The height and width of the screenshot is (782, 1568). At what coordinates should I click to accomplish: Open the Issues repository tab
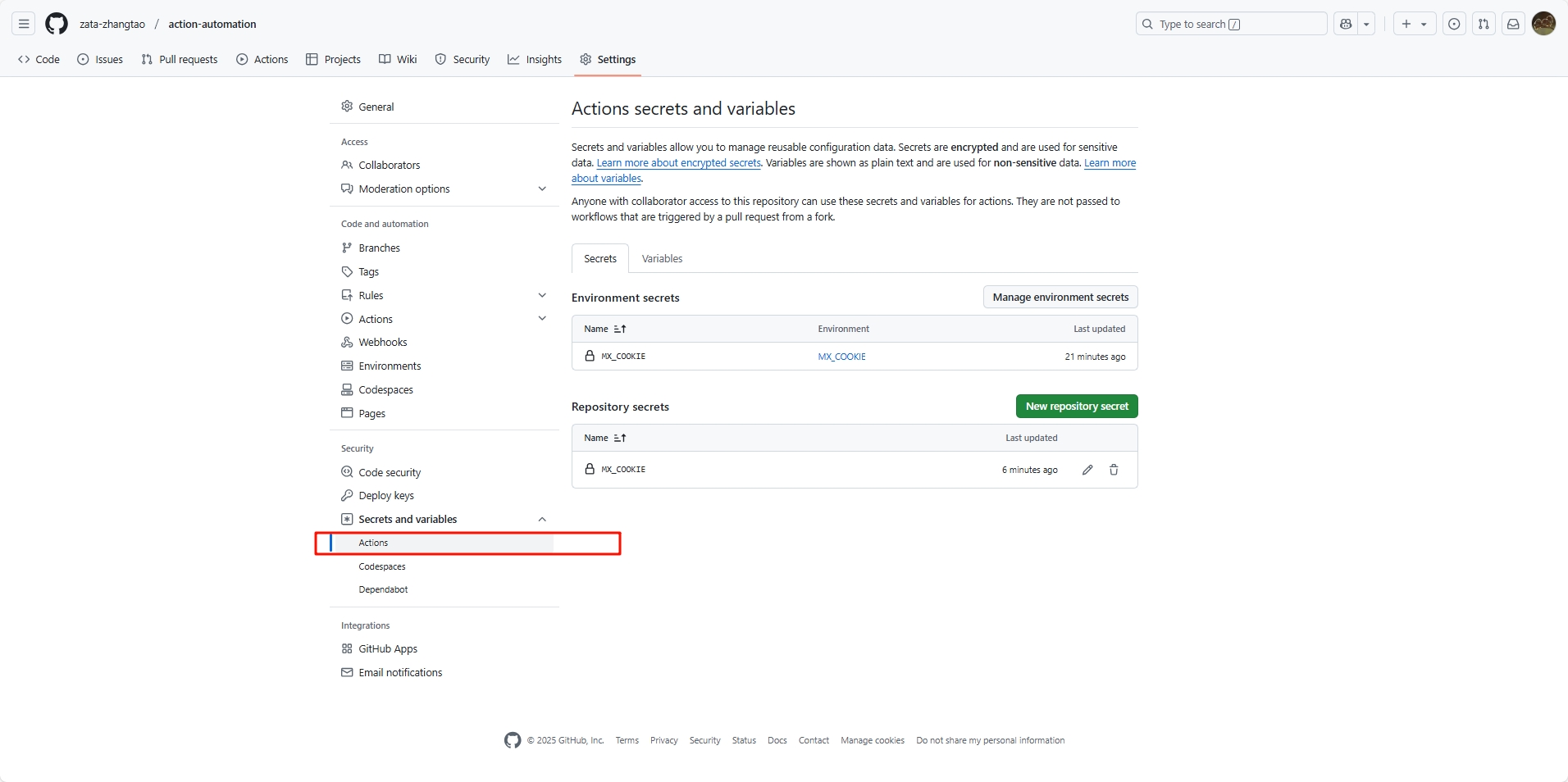[x=100, y=59]
